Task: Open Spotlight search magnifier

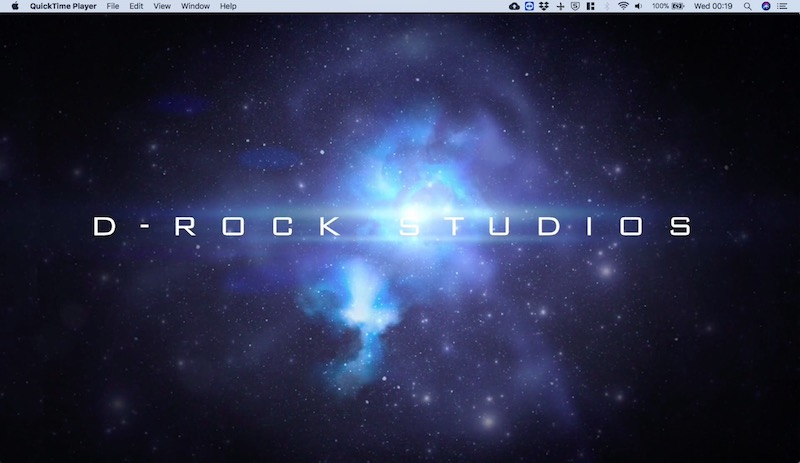Action: [747, 6]
